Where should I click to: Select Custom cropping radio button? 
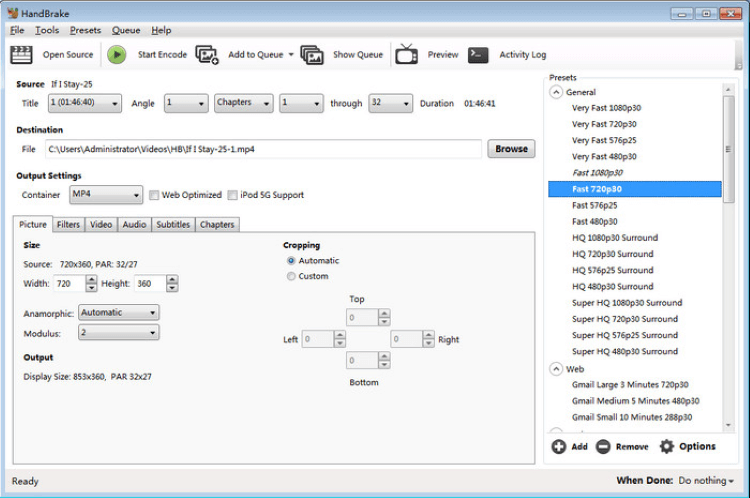[x=291, y=276]
